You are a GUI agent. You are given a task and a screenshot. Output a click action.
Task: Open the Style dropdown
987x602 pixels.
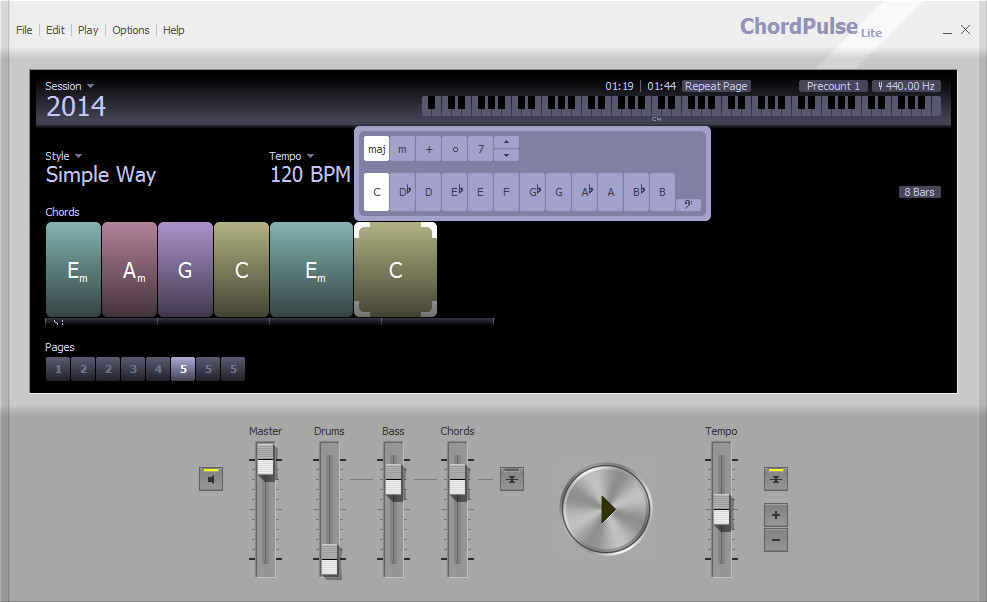pyautogui.click(x=63, y=156)
